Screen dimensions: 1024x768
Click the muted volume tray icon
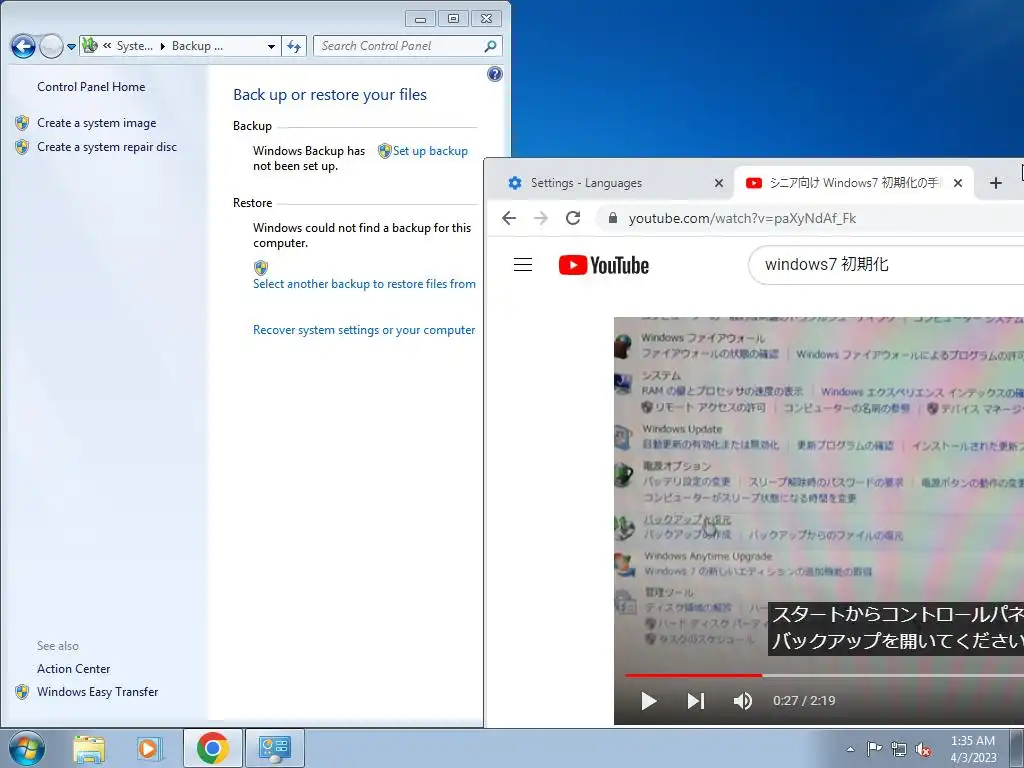pos(923,749)
